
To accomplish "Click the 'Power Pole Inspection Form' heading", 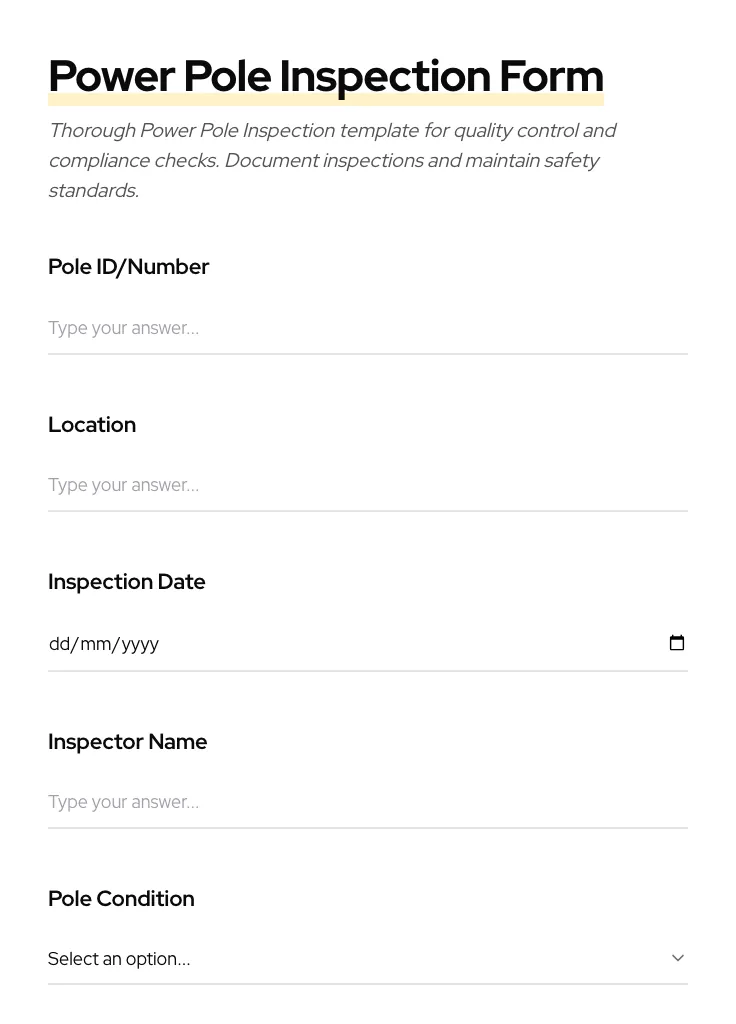I will (326, 77).
